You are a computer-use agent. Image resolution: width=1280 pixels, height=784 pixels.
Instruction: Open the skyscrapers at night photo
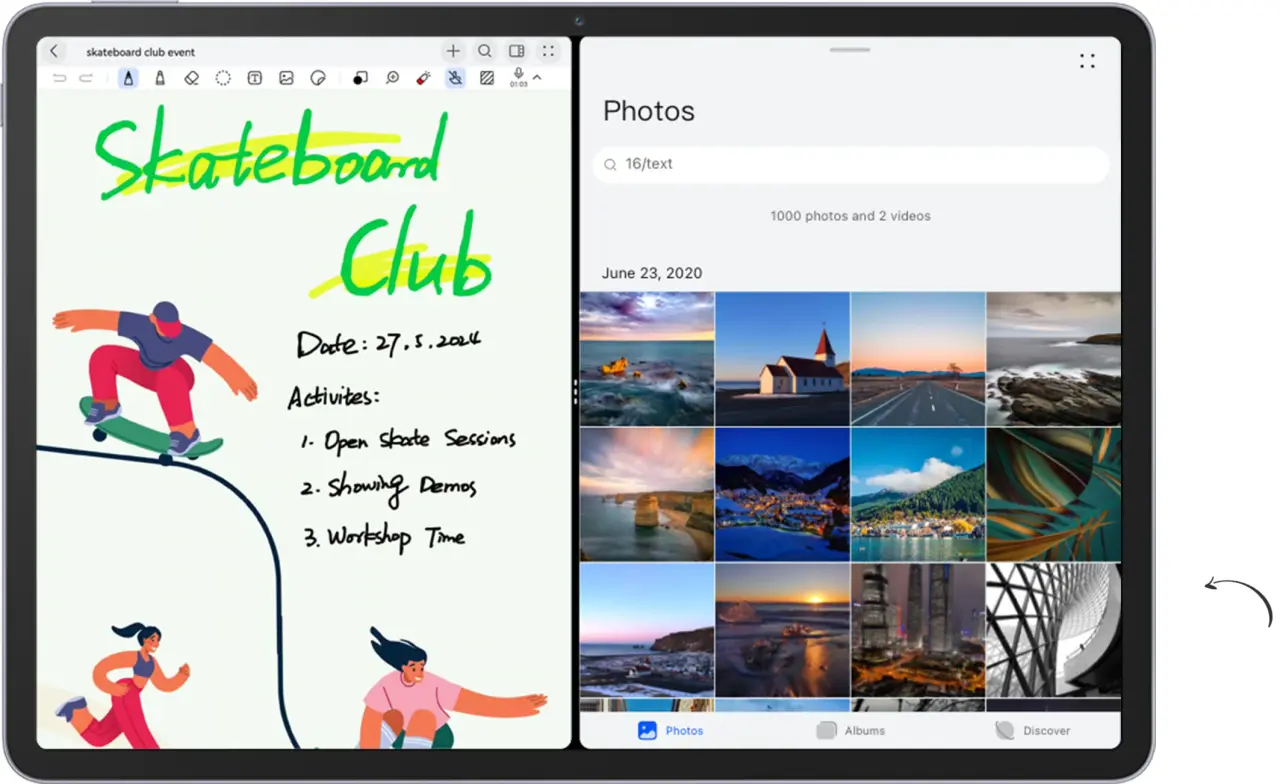pyautogui.click(x=918, y=630)
